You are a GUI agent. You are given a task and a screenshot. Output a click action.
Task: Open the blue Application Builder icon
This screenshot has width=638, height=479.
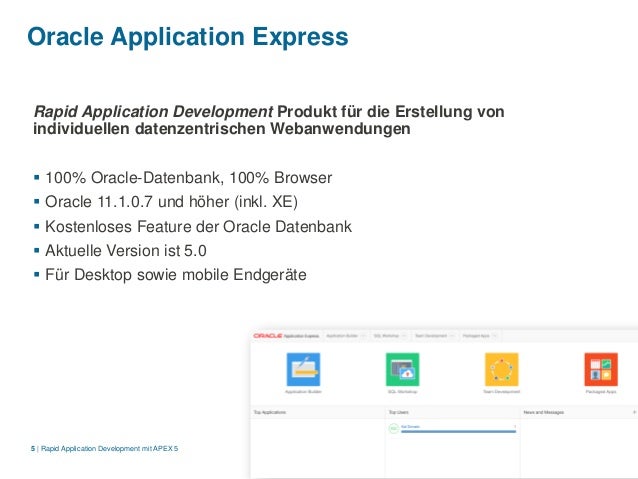click(303, 370)
